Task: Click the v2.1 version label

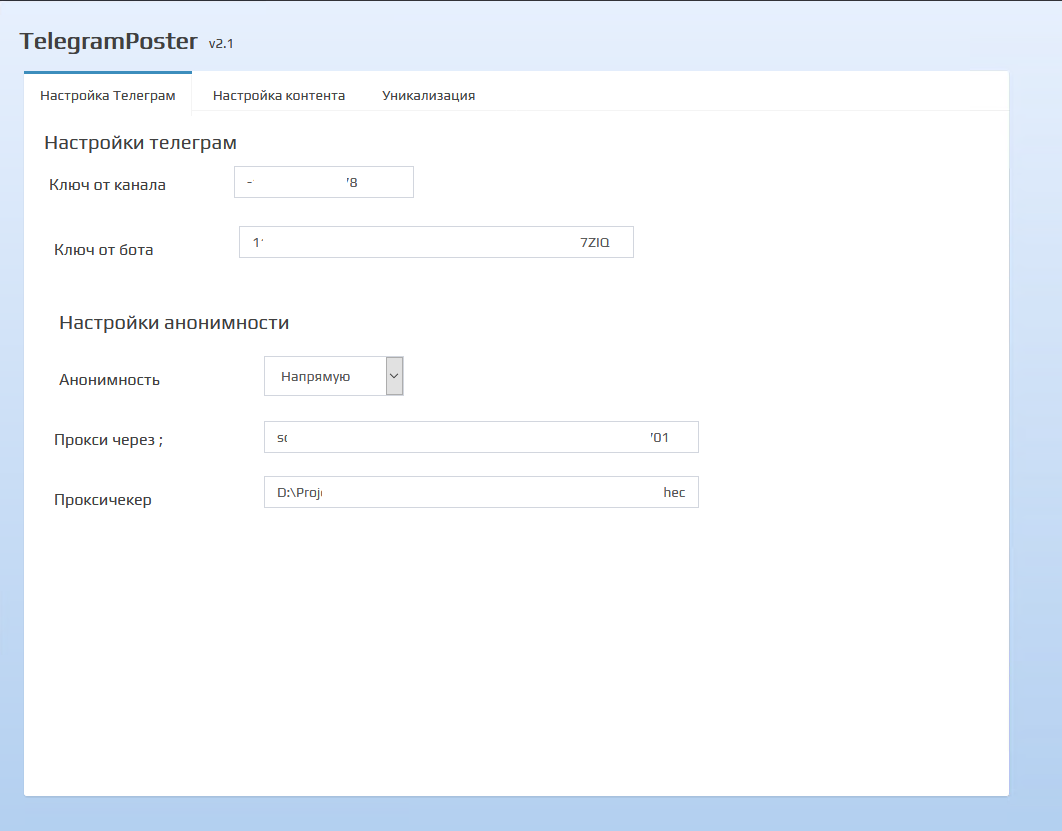Action: click(221, 43)
